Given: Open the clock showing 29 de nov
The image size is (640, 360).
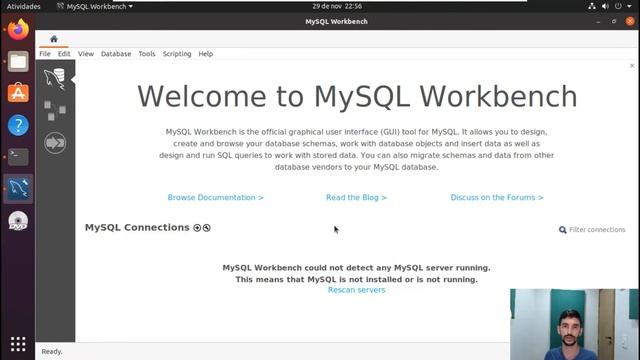Looking at the screenshot, I should click(x=337, y=6).
